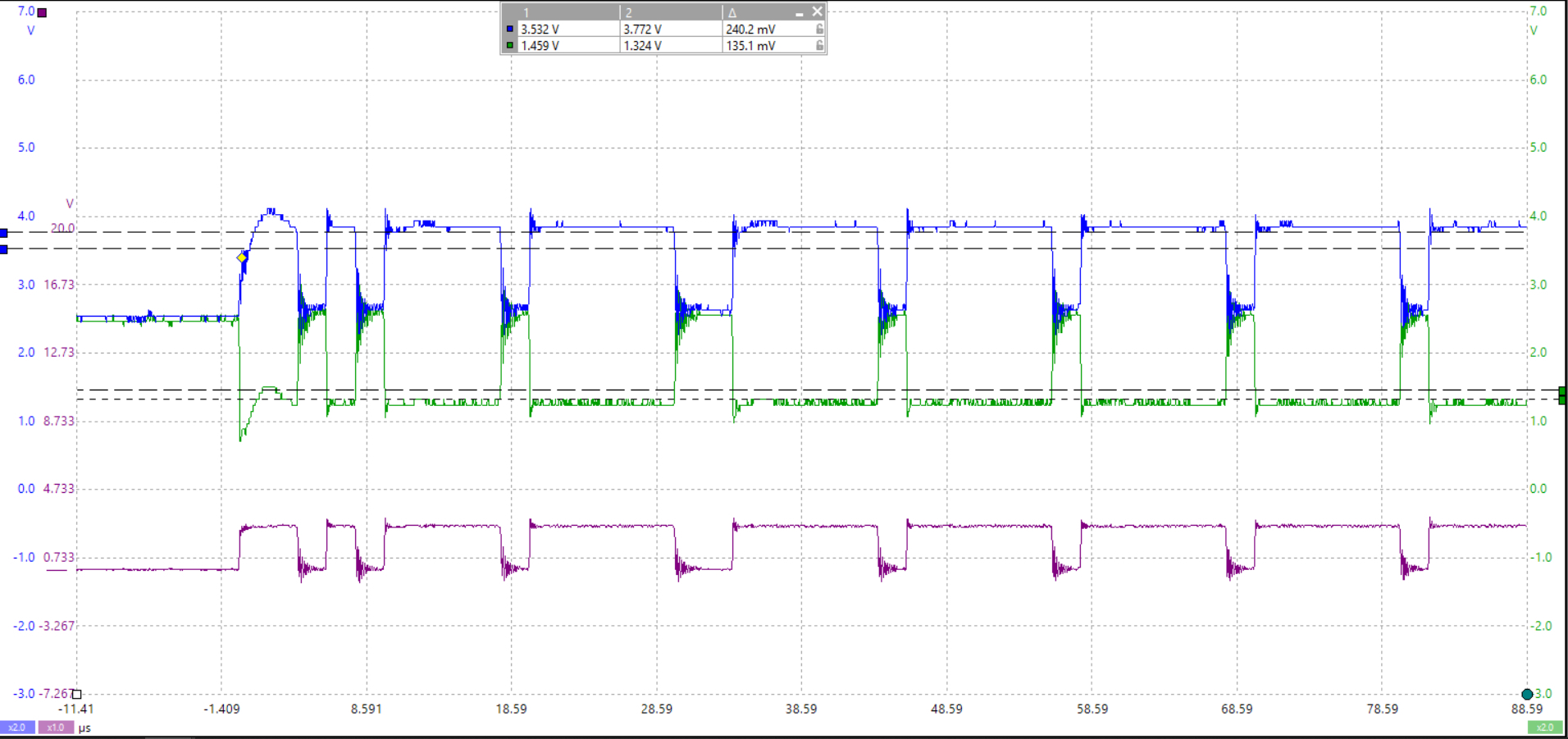Click the green channel color swatch in legend

[510, 46]
